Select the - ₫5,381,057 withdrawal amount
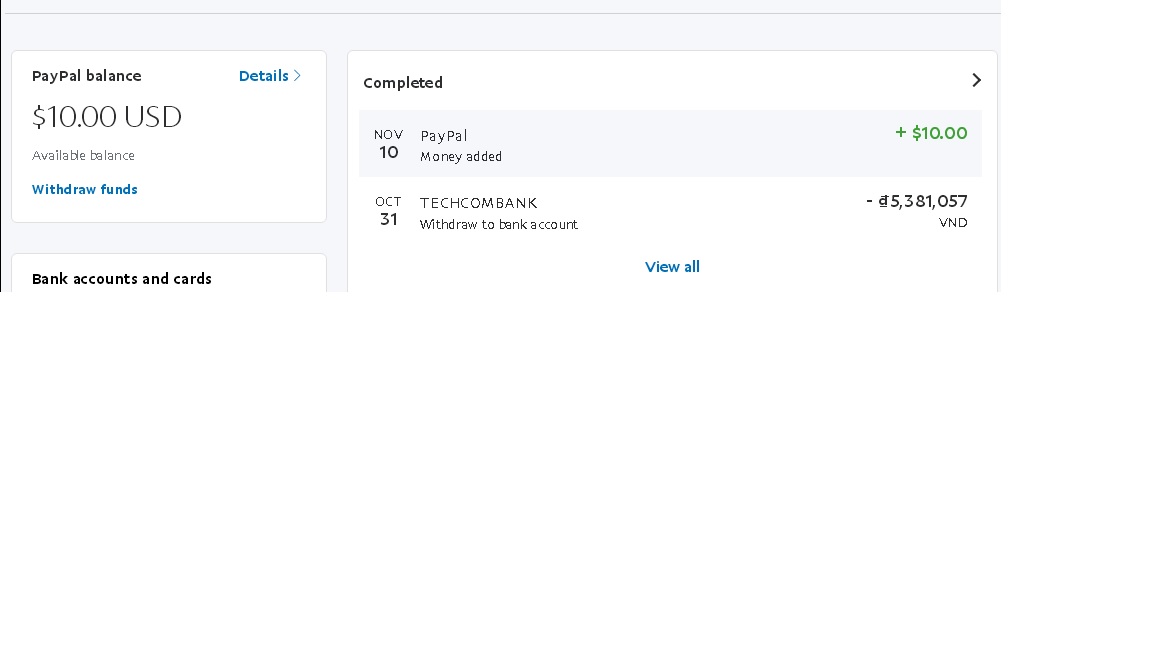 click(x=917, y=201)
